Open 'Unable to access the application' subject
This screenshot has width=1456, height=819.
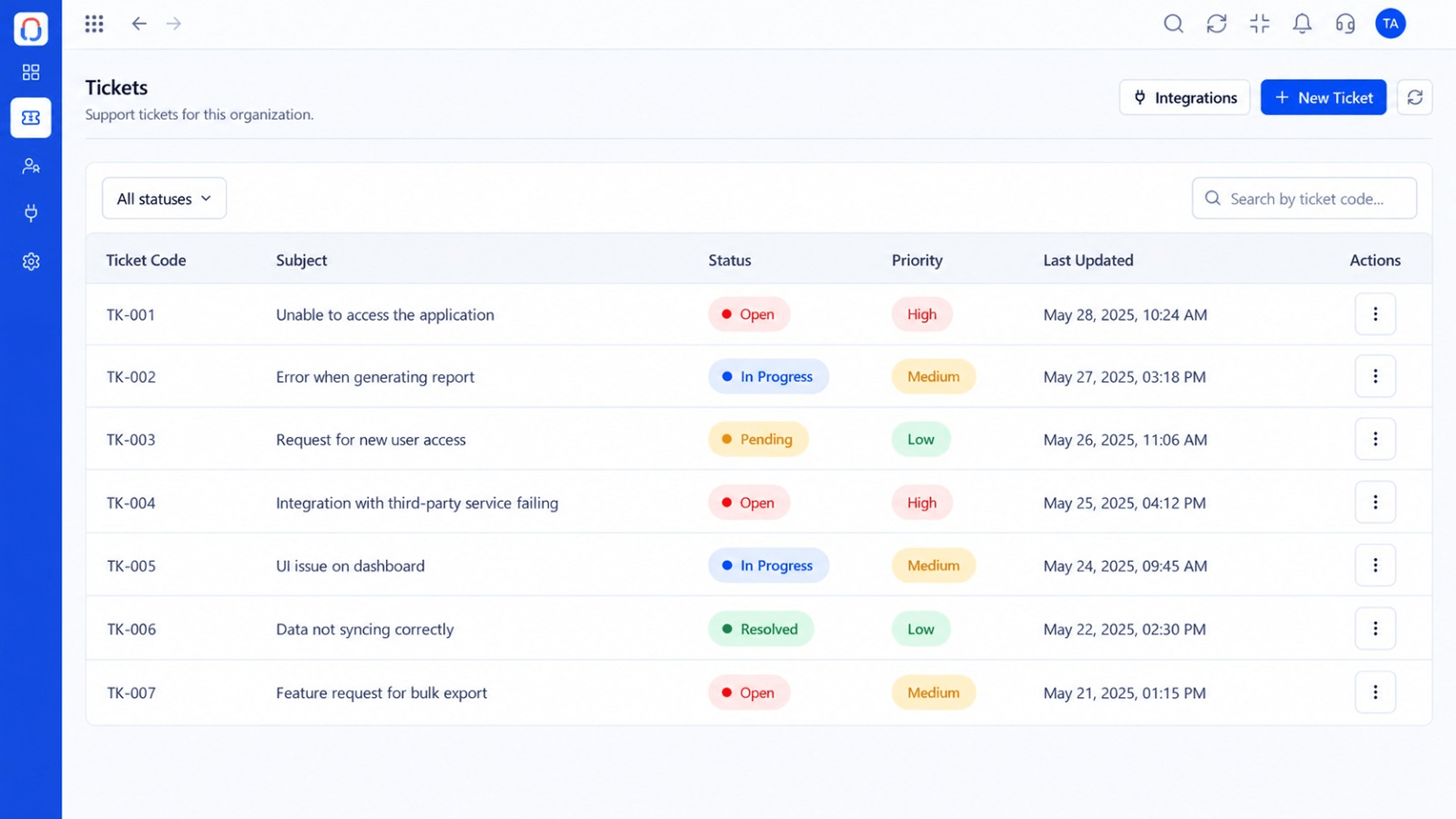[385, 314]
